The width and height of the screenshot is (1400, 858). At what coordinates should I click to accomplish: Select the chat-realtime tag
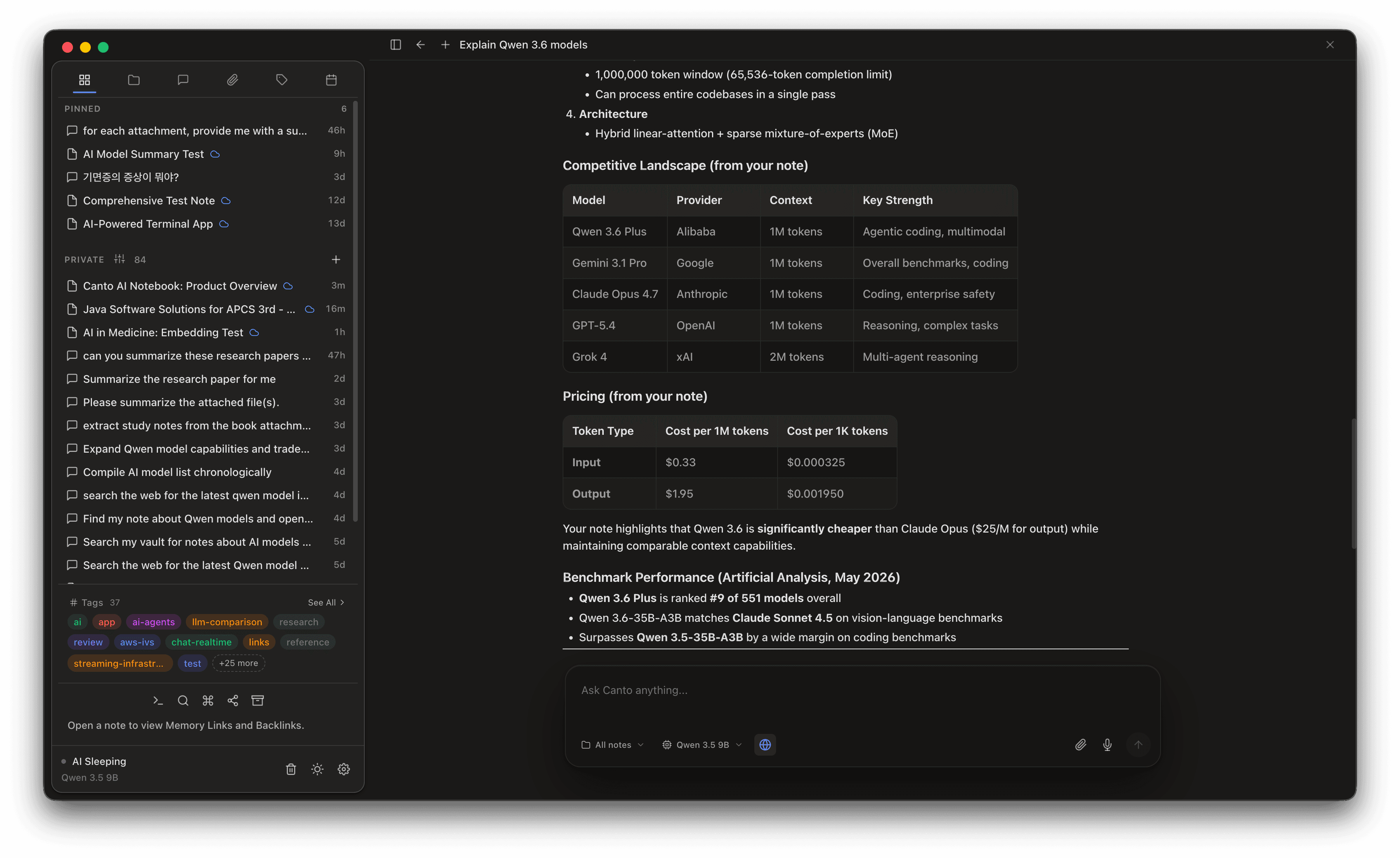coord(202,642)
